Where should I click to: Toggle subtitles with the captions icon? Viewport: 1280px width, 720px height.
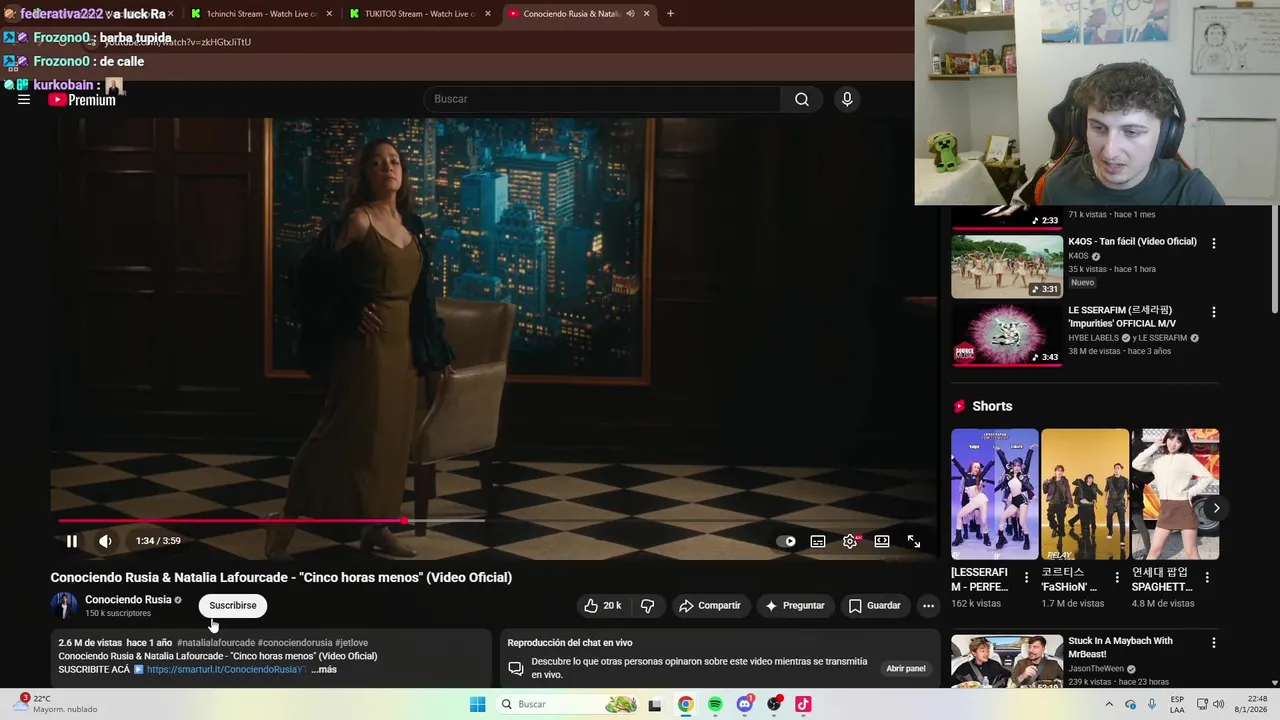coord(818,541)
